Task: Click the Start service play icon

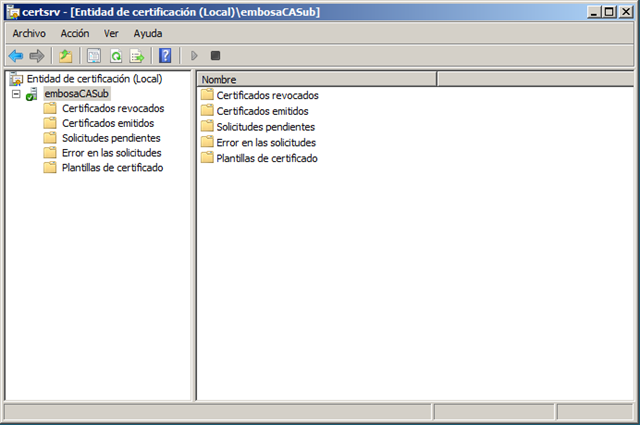Action: pyautogui.click(x=194, y=56)
